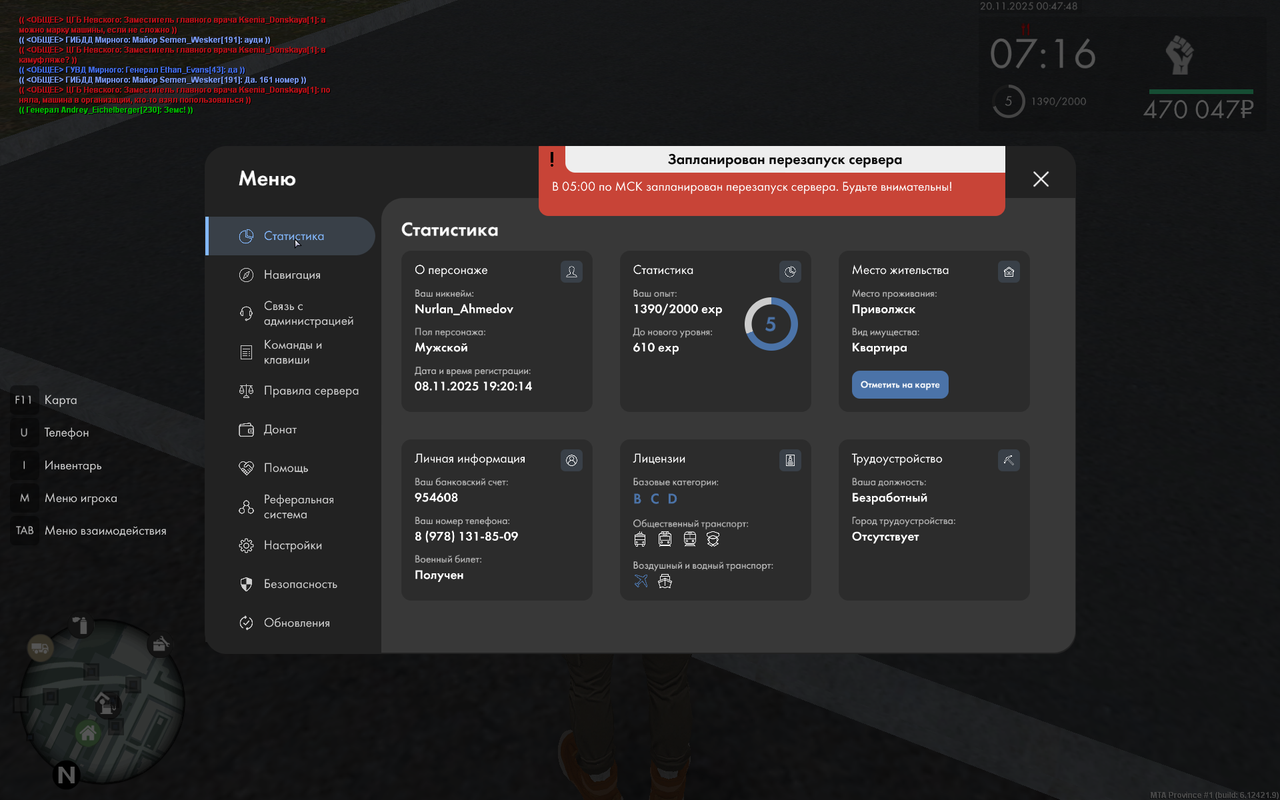Click the F11 Карта shortcut hint
The image size is (1280, 800).
click(x=44, y=400)
